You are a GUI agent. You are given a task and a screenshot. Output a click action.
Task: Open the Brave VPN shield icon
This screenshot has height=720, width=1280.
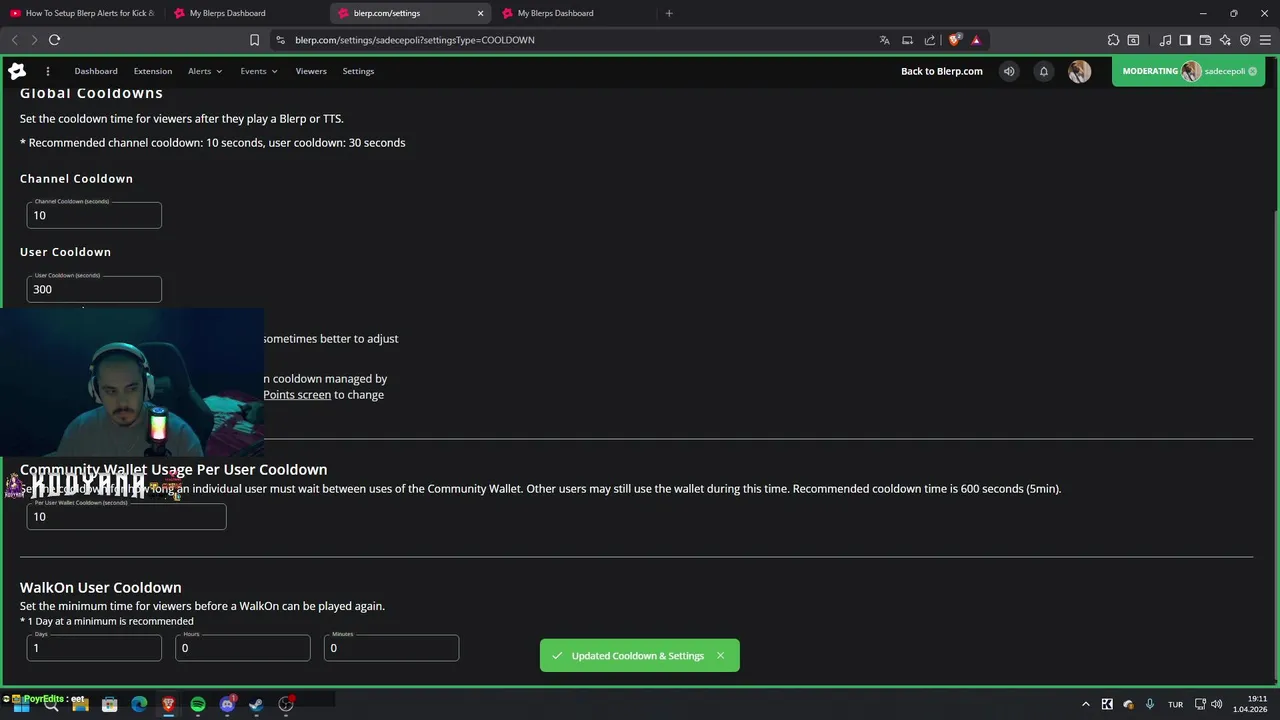[1245, 40]
